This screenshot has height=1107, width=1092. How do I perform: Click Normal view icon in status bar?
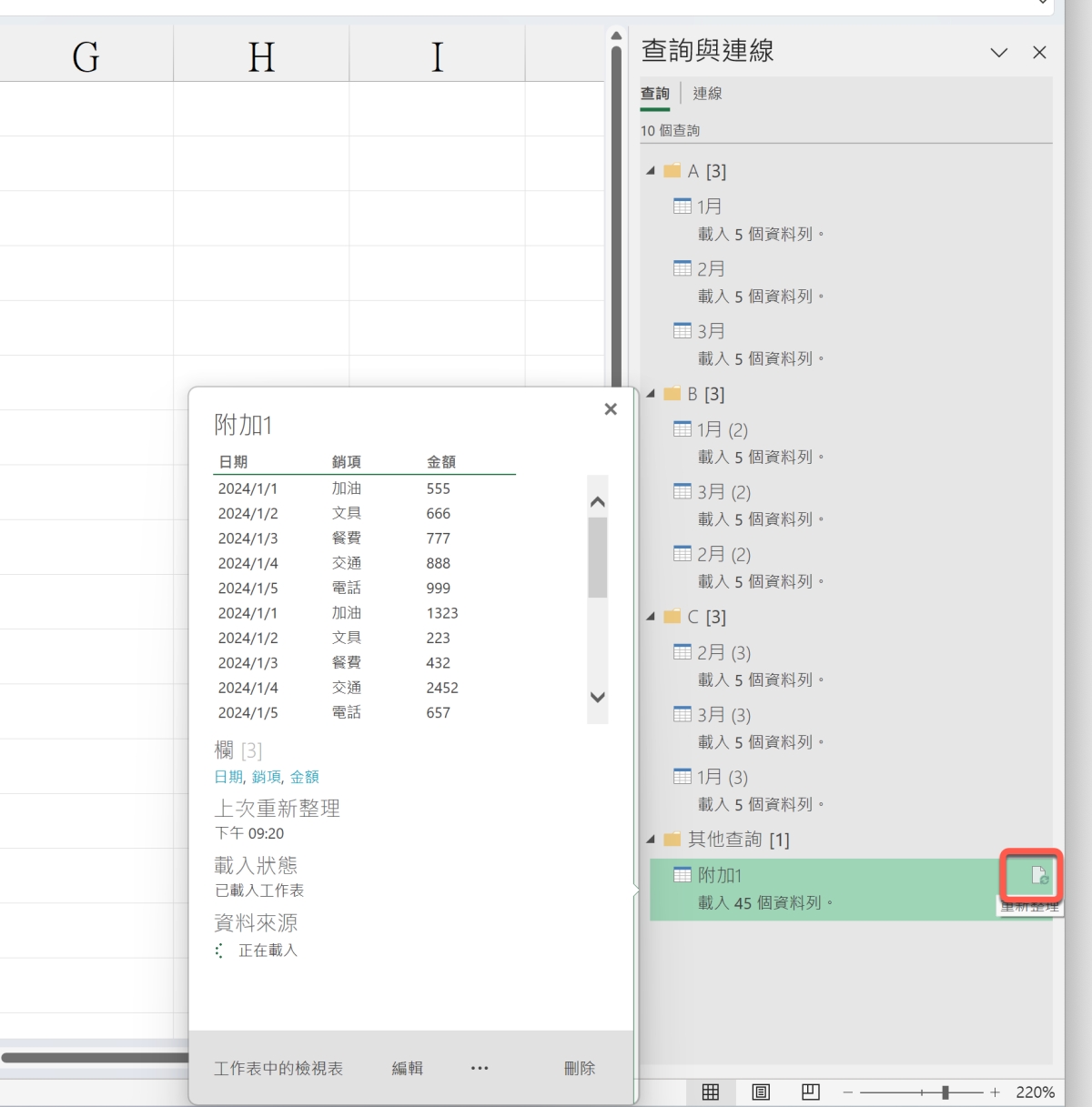[711, 1092]
